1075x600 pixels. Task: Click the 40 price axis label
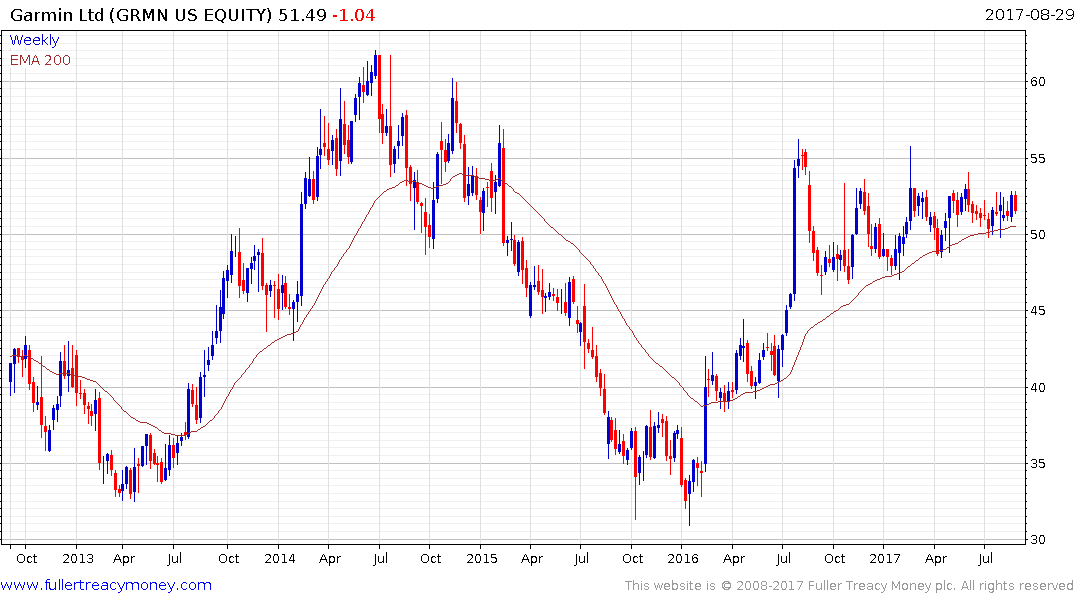coord(1038,387)
